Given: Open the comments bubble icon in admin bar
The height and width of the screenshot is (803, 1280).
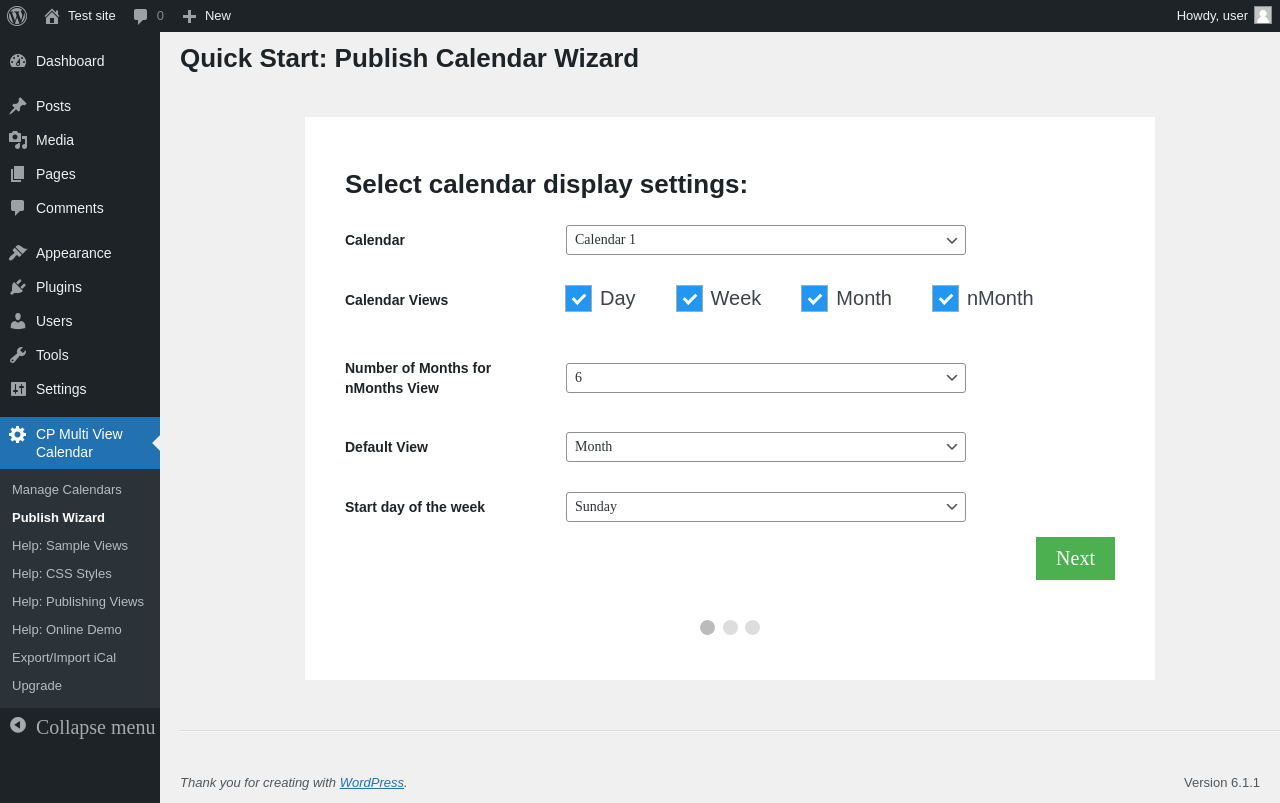Looking at the screenshot, I should pos(141,16).
